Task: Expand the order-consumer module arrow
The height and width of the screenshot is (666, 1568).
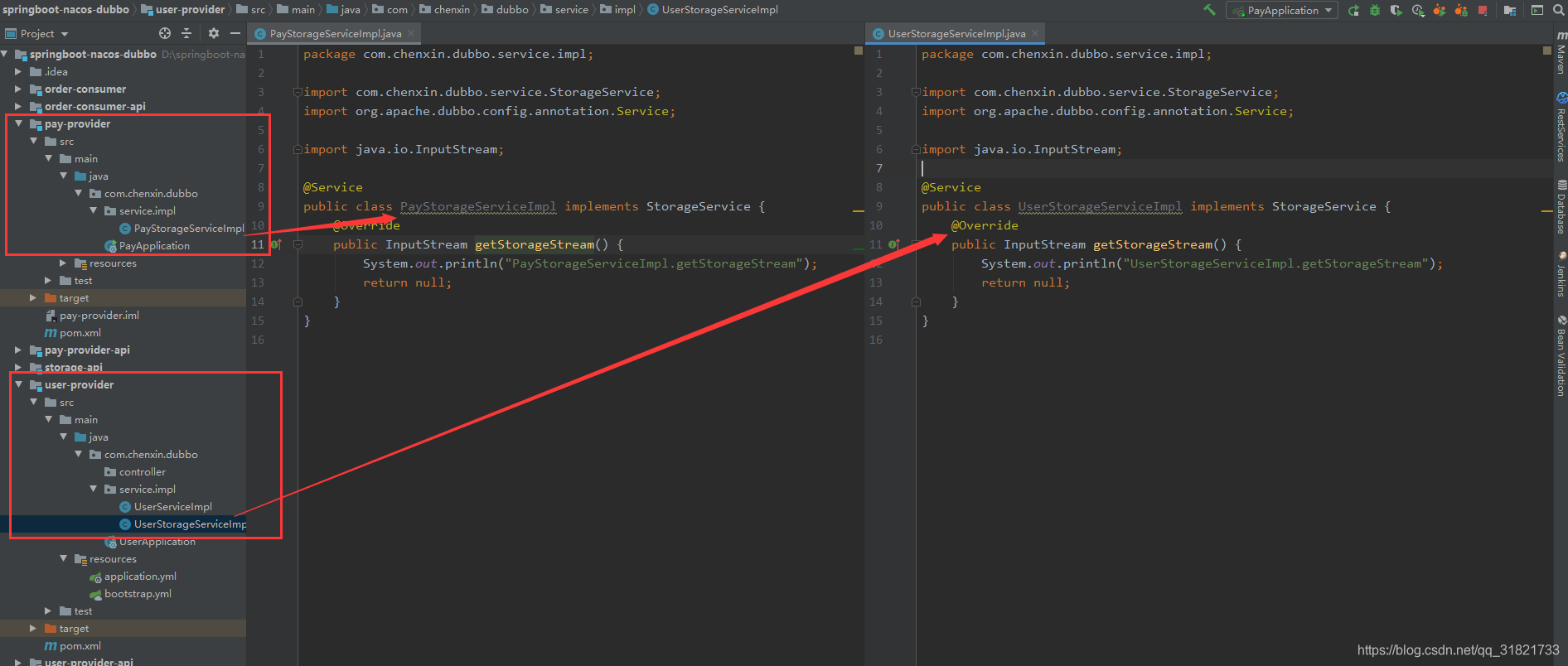Action: pyautogui.click(x=18, y=89)
